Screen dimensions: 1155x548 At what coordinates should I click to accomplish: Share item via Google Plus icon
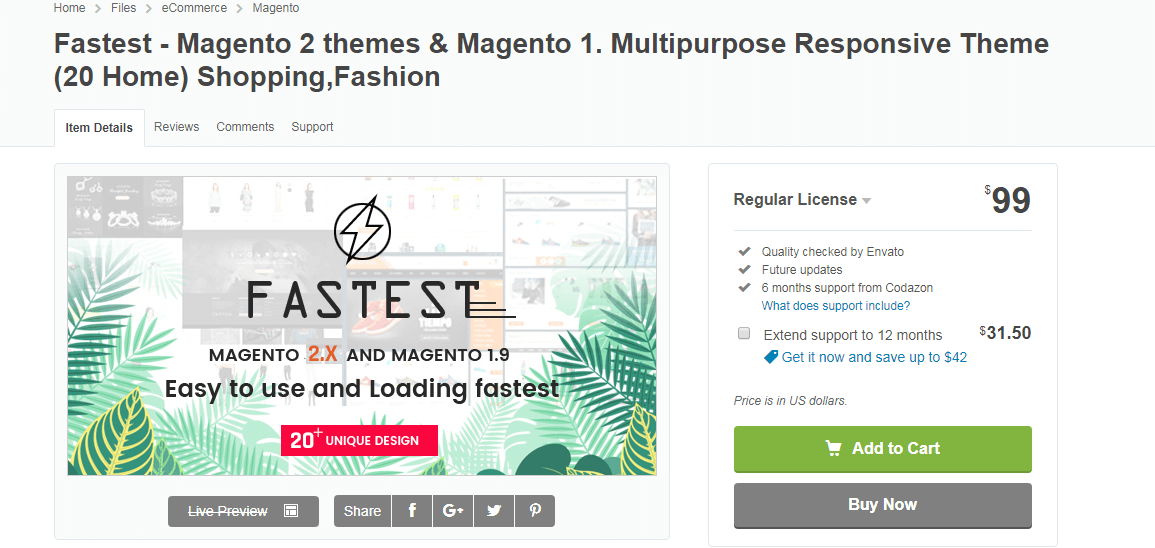[453, 511]
